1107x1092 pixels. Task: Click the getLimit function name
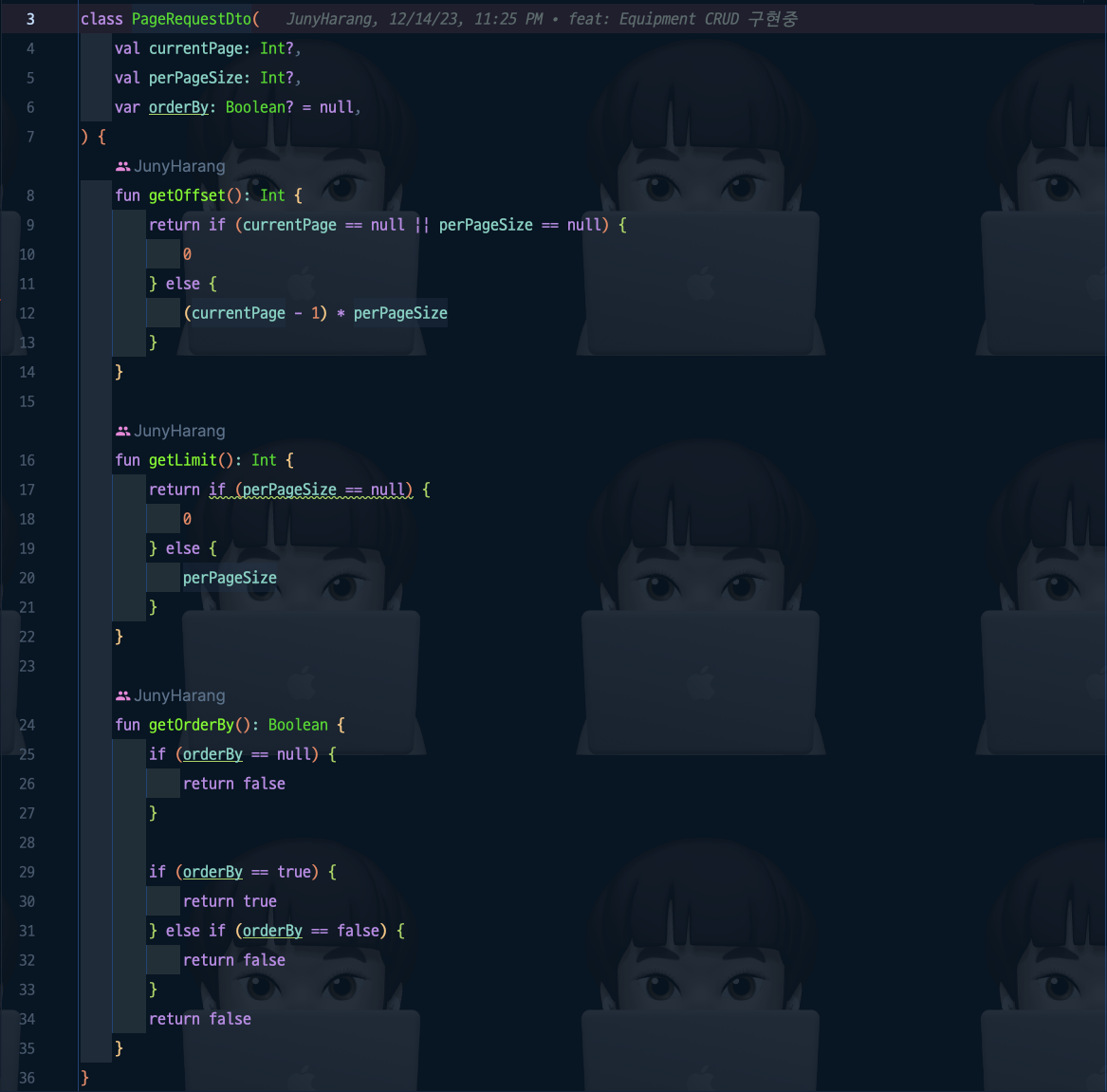[x=182, y=460]
